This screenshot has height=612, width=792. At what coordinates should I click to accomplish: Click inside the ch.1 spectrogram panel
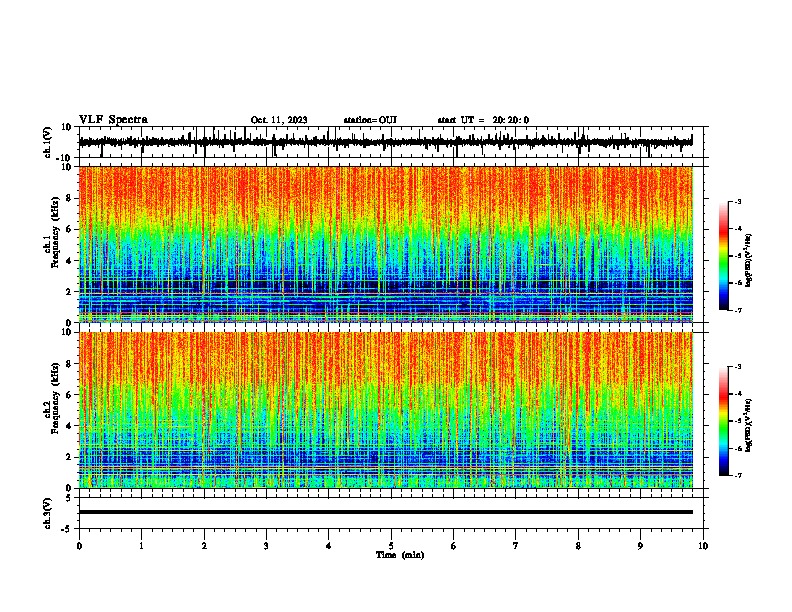click(386, 244)
